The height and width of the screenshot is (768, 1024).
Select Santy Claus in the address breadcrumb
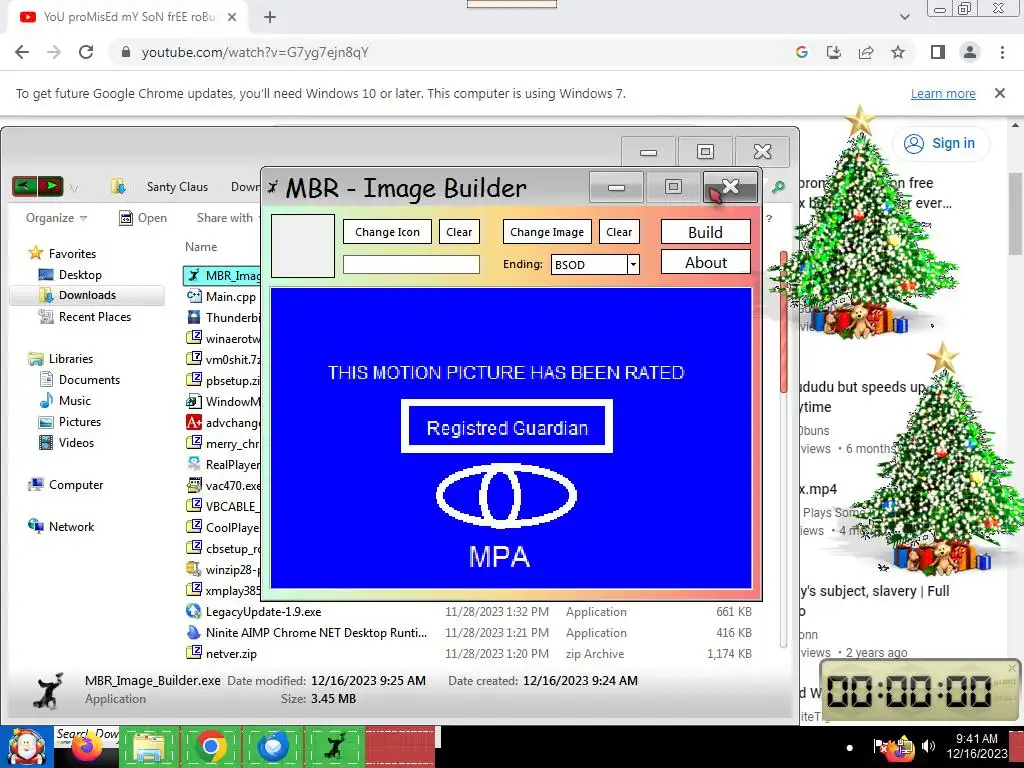tap(177, 187)
